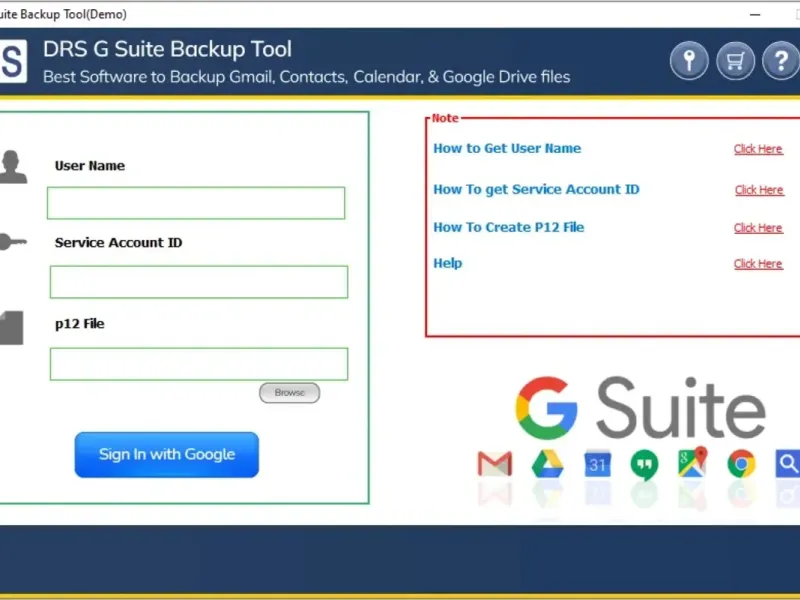Click the DRS logo icon in header

coord(13,61)
